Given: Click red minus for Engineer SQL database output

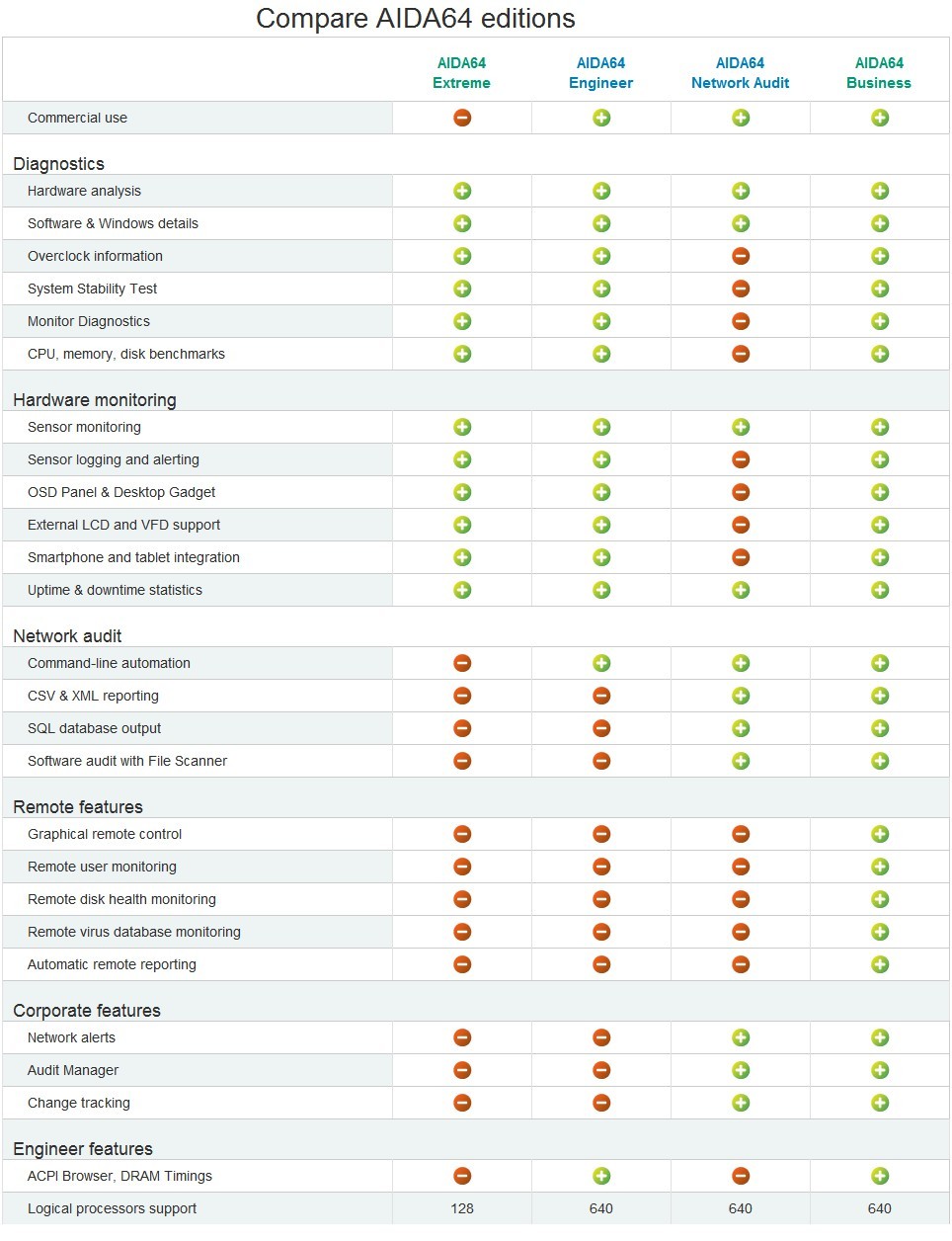Looking at the screenshot, I should [601, 728].
